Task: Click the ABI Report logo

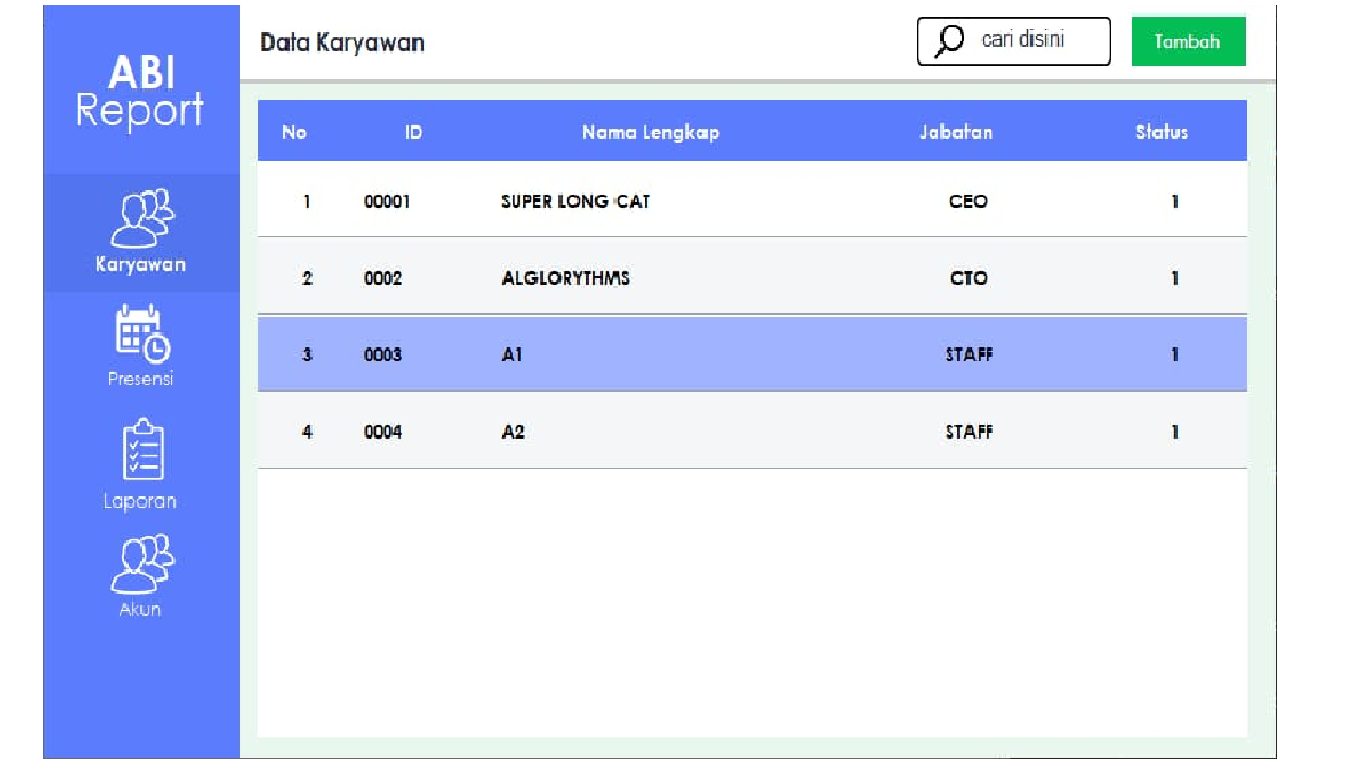Action: point(141,92)
